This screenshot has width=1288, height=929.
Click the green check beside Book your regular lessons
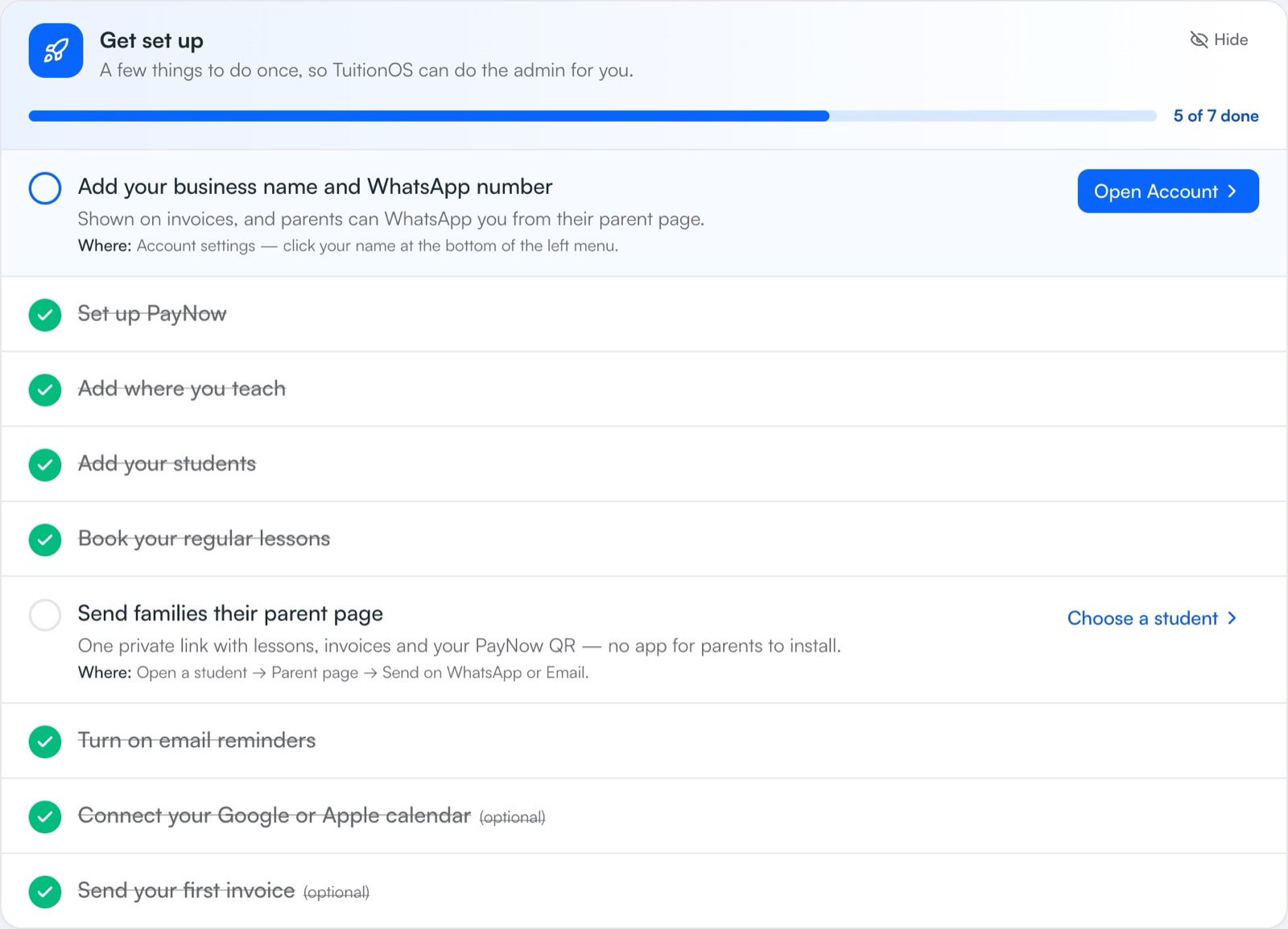pyautogui.click(x=45, y=539)
